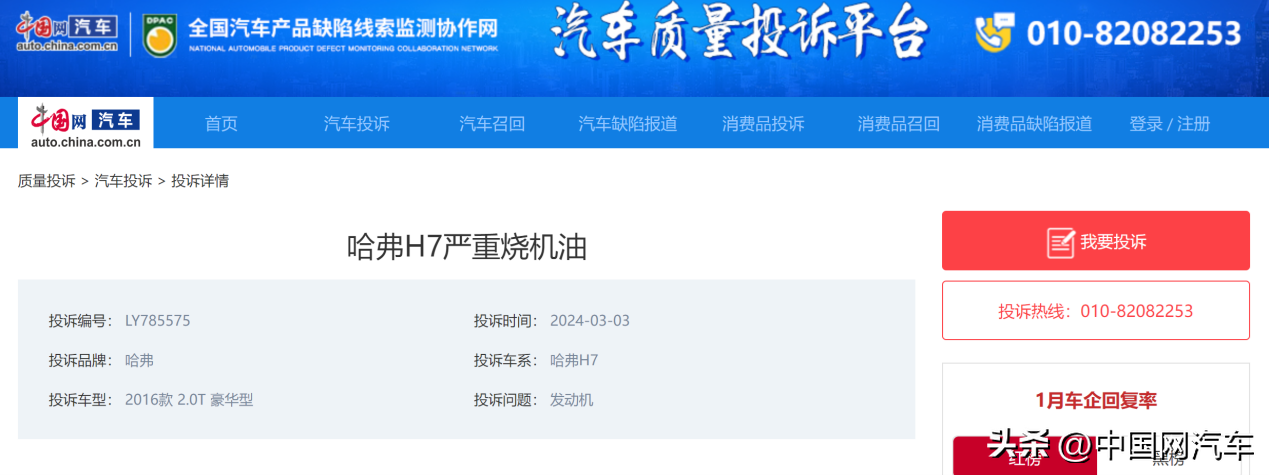The width and height of the screenshot is (1269, 475).
Task: Click the 1月车企回复率 heading
Action: pyautogui.click(x=1096, y=401)
